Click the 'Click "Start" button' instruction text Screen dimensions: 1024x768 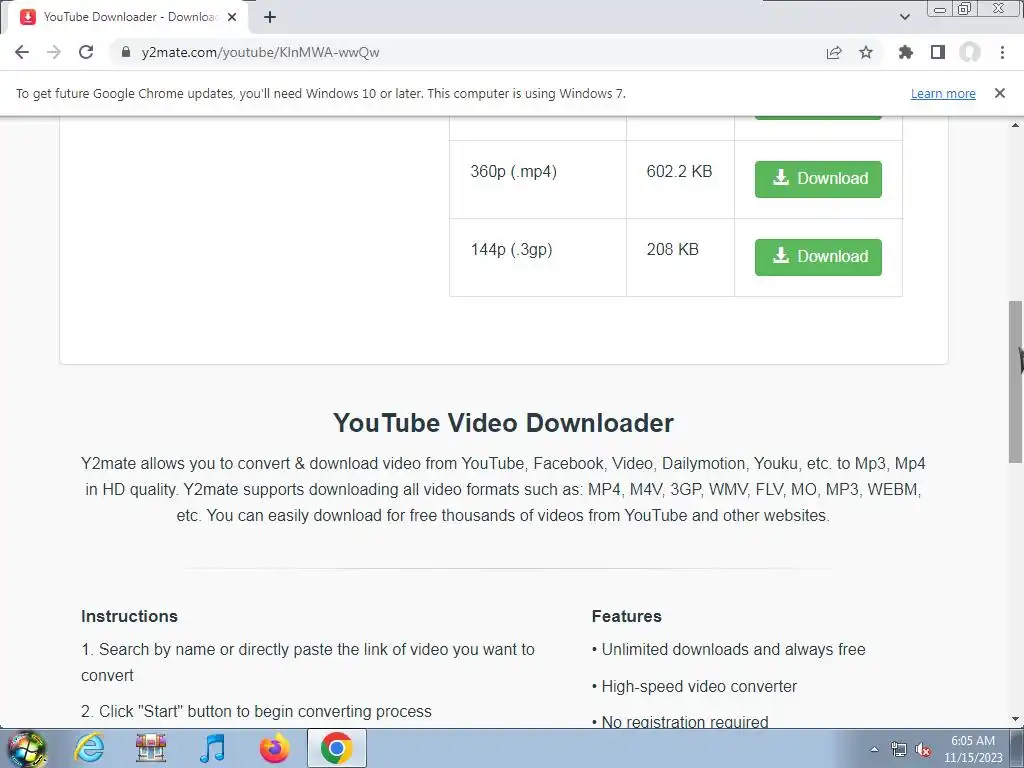pos(256,711)
